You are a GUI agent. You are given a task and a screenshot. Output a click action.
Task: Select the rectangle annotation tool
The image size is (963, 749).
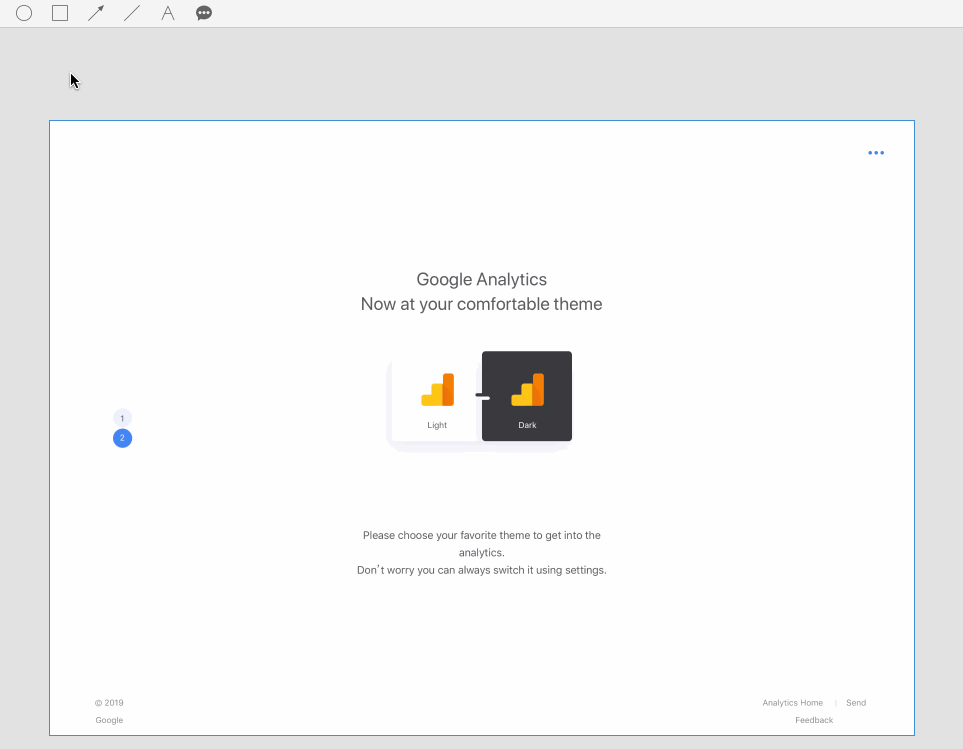(x=60, y=13)
